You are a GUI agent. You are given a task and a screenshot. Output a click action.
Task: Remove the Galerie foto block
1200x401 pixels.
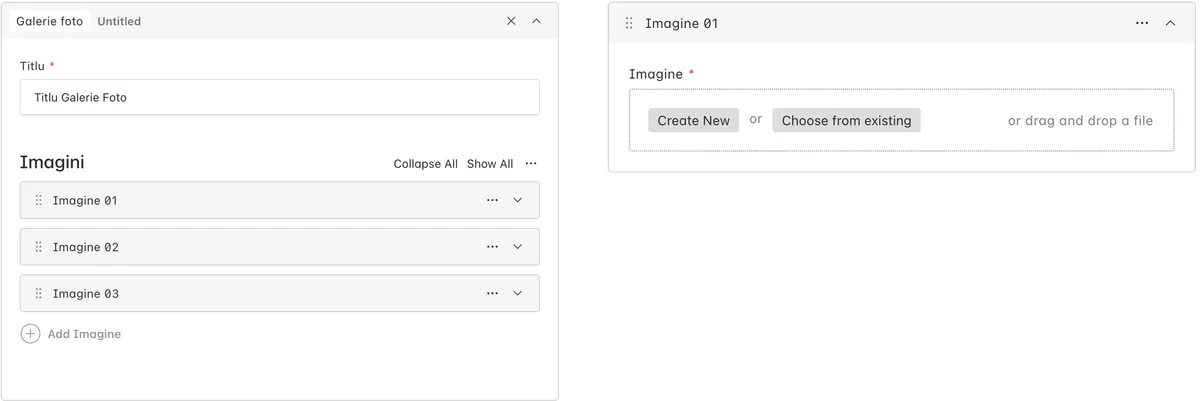tap(511, 21)
